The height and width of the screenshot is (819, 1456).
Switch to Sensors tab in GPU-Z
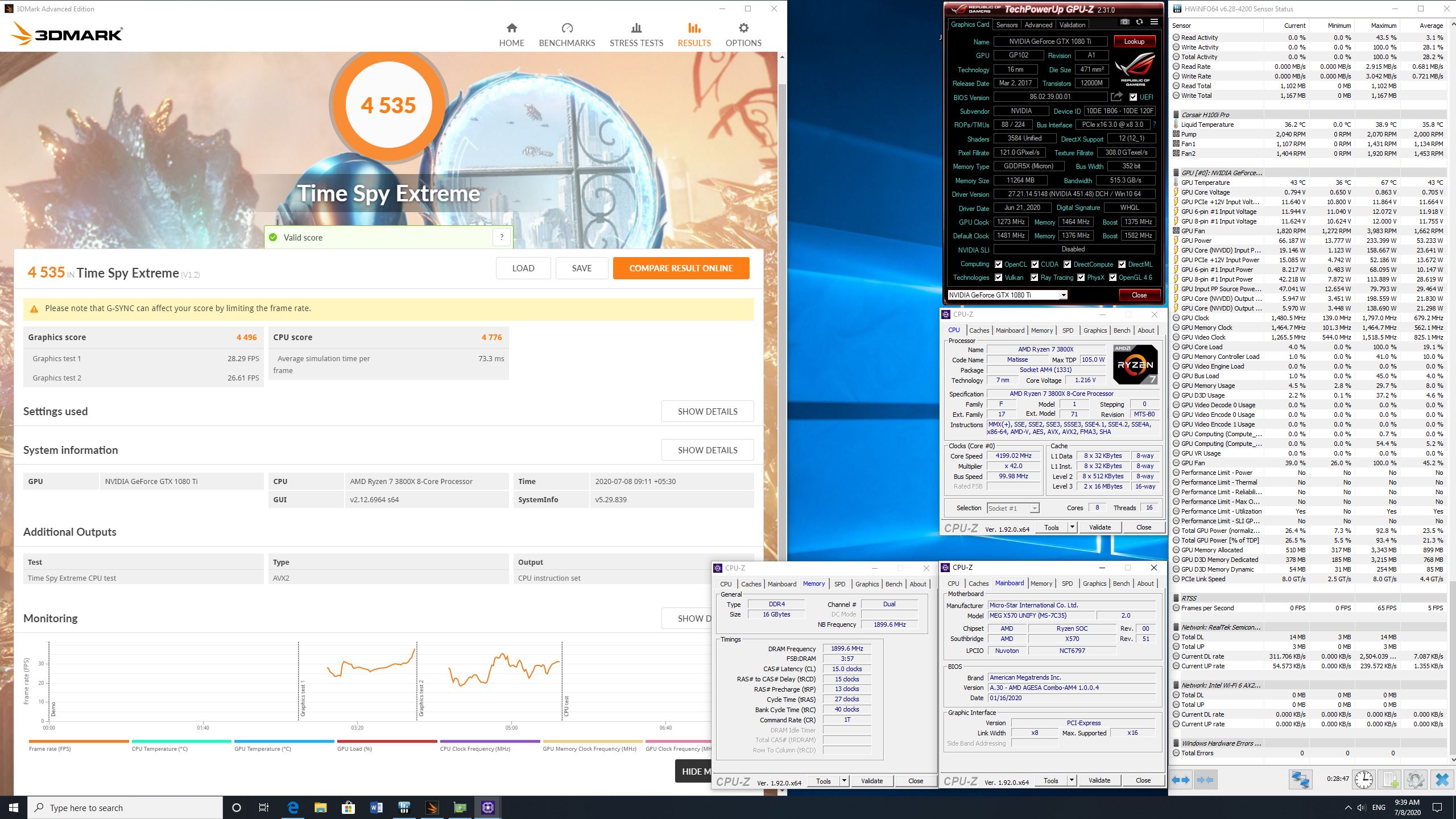(1007, 24)
